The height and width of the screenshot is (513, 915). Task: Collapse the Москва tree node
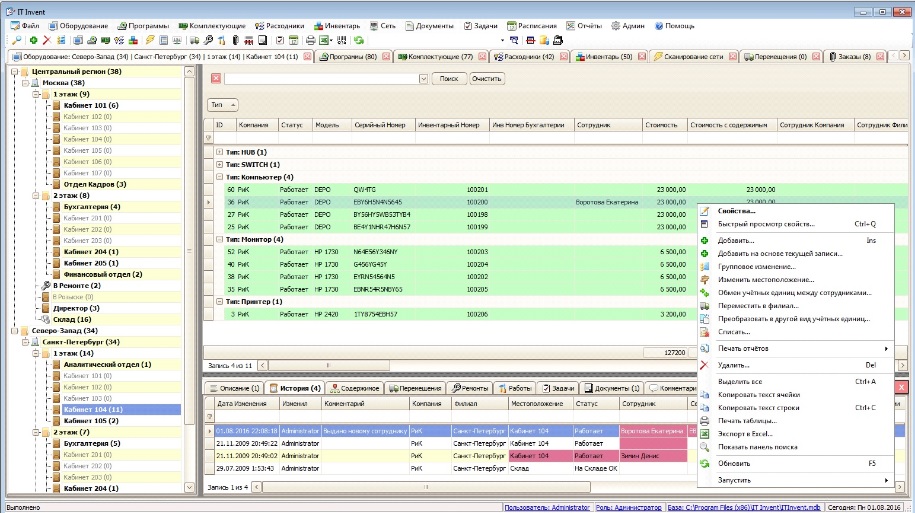[x=23, y=83]
